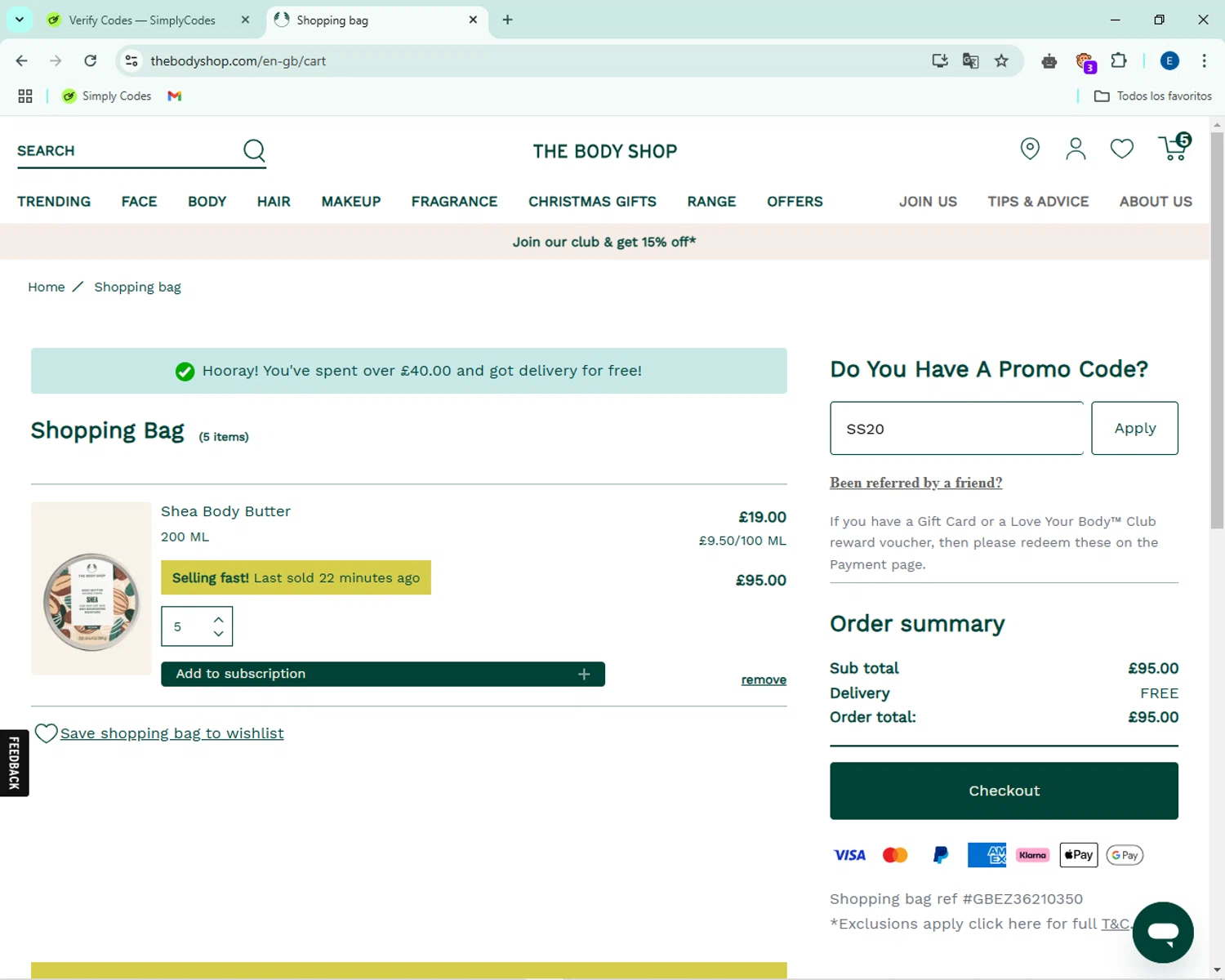Click Been referred by a friend link
Viewport: 1225px width, 980px height.
[915, 483]
